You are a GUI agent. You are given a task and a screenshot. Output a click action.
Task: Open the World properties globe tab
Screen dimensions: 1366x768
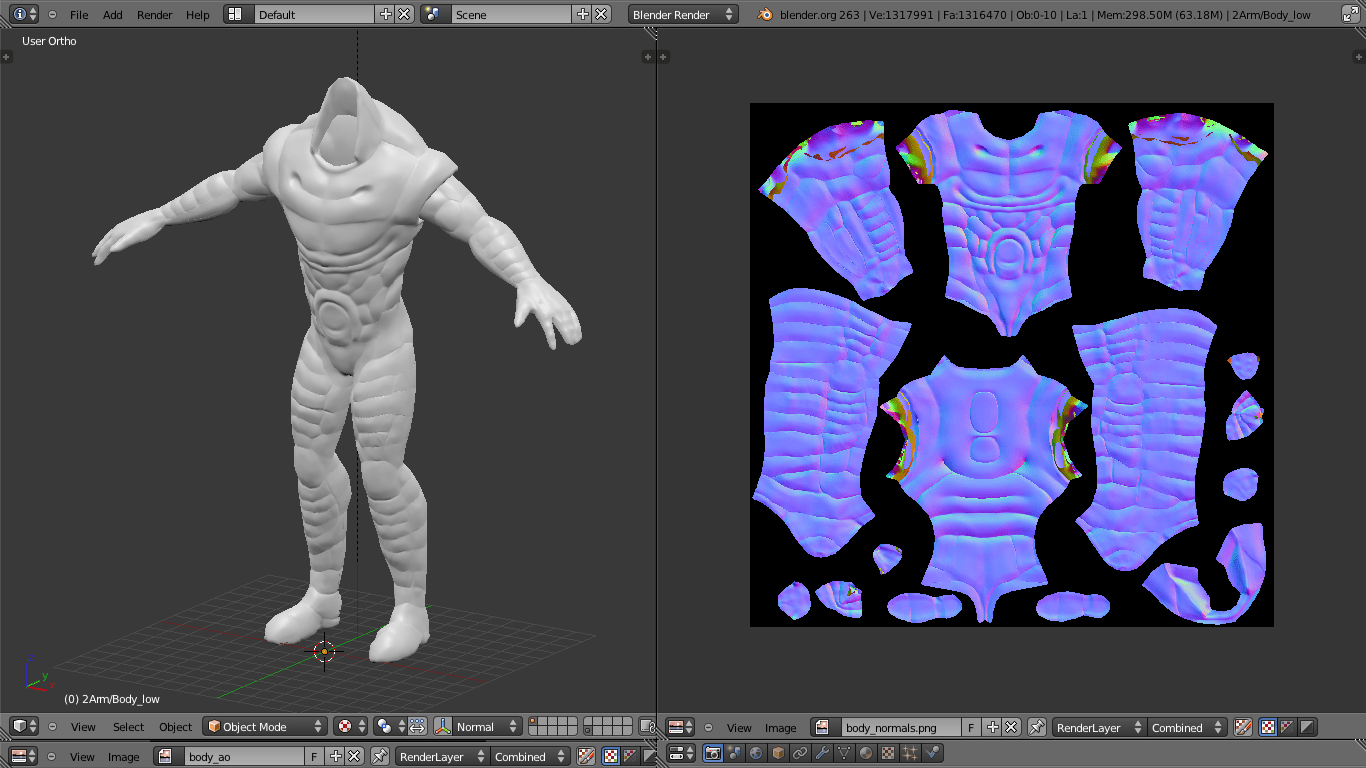pos(757,753)
